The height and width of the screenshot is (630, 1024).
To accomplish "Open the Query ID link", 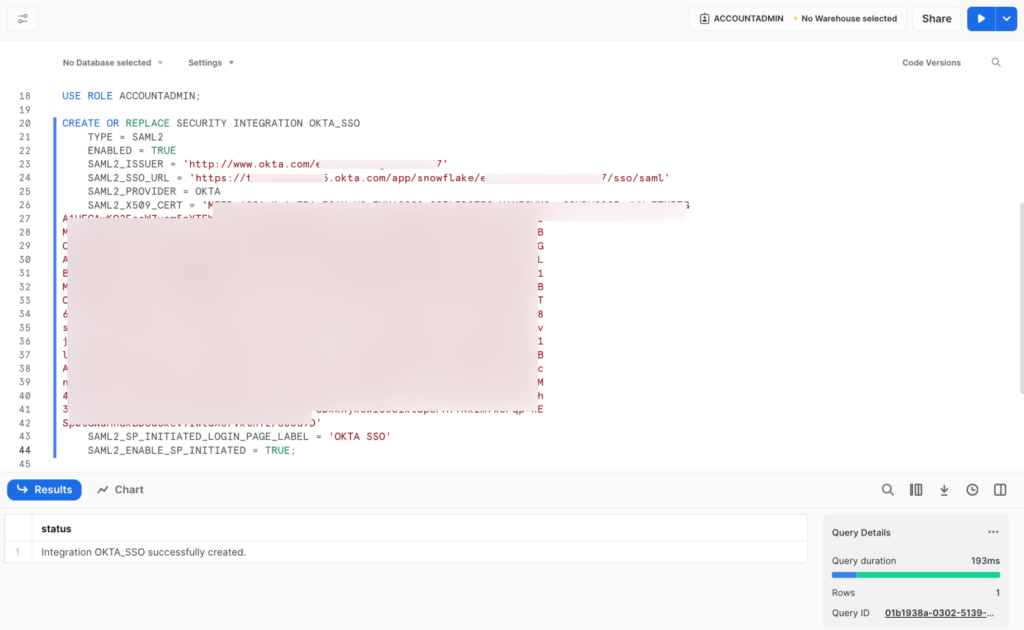I will tap(938, 612).
